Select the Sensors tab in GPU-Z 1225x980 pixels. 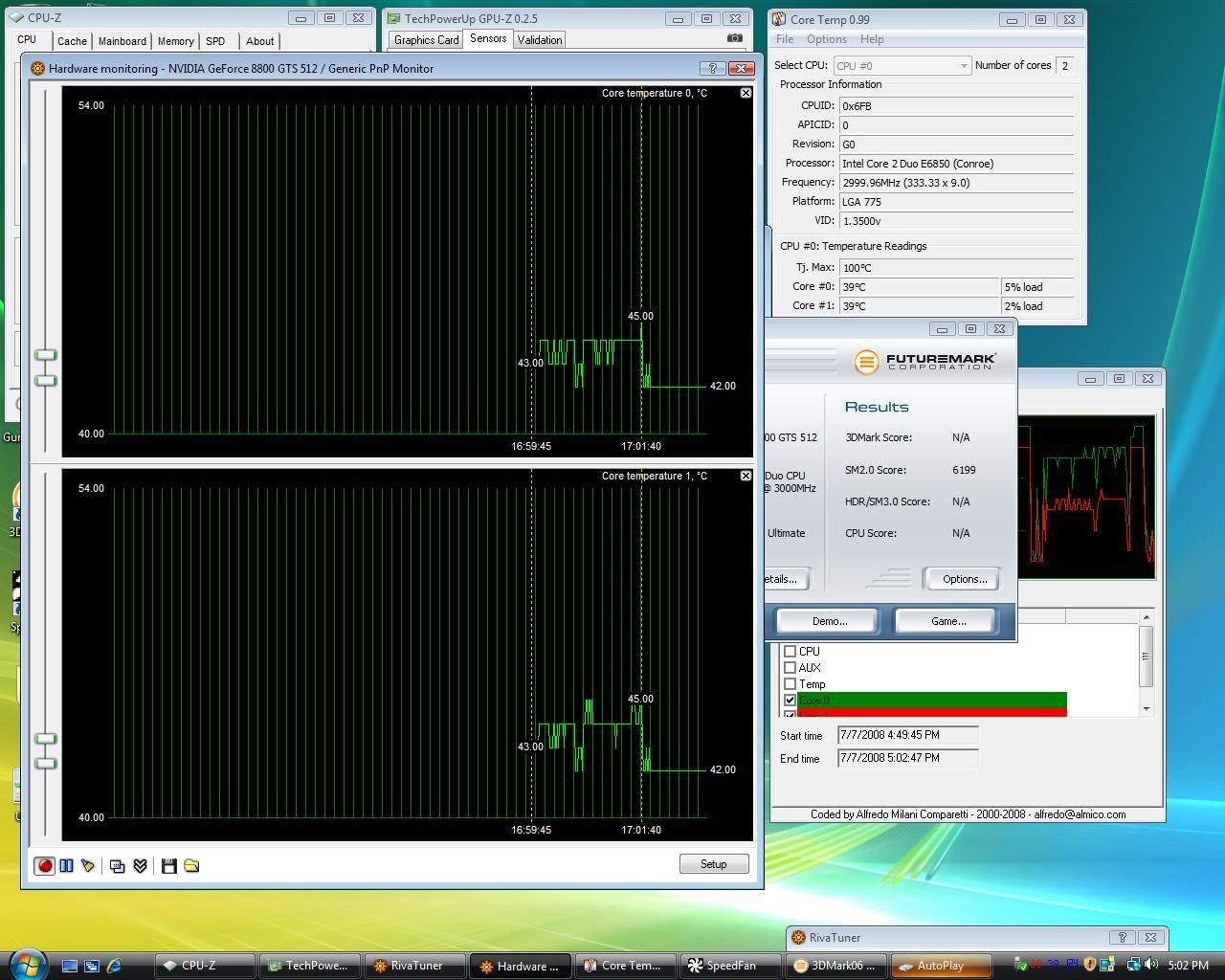488,38
